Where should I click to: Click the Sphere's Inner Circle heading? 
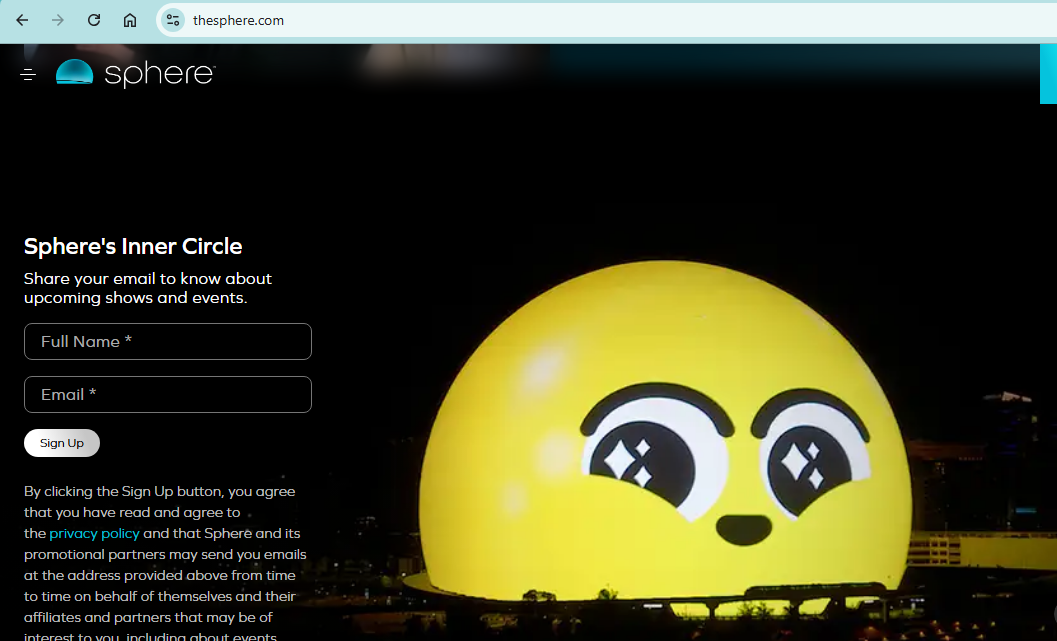[x=133, y=247]
